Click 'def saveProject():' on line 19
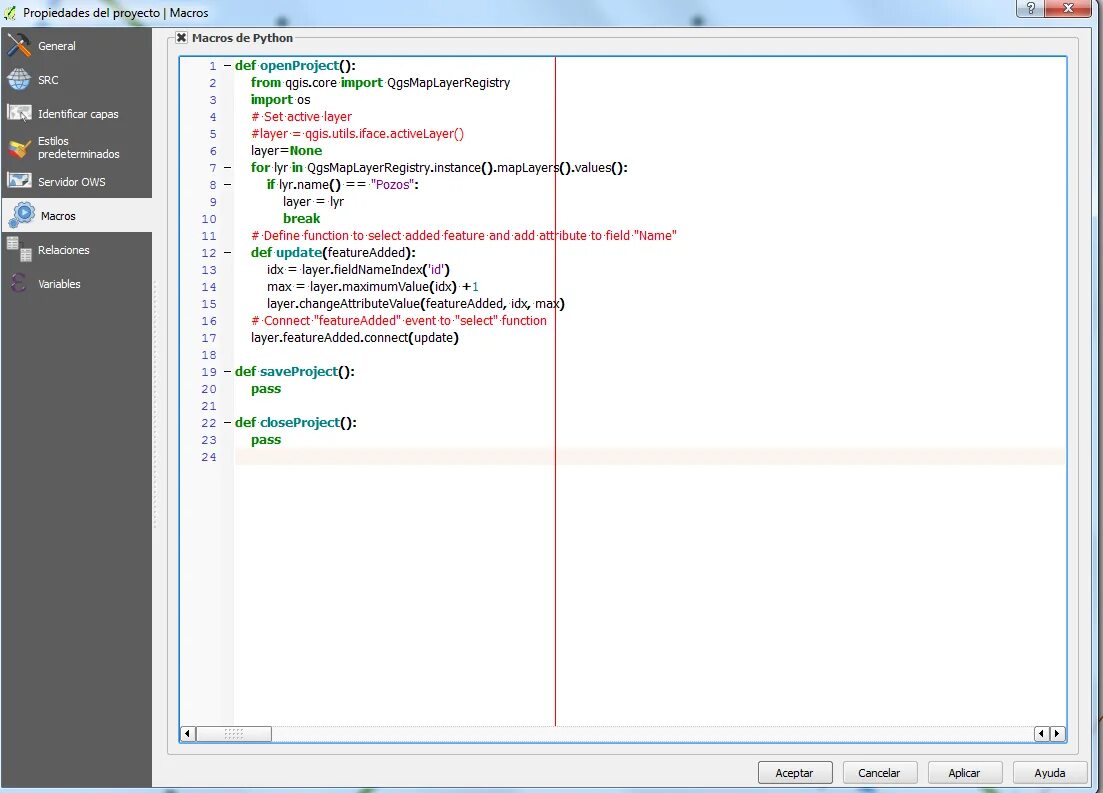 coord(295,372)
